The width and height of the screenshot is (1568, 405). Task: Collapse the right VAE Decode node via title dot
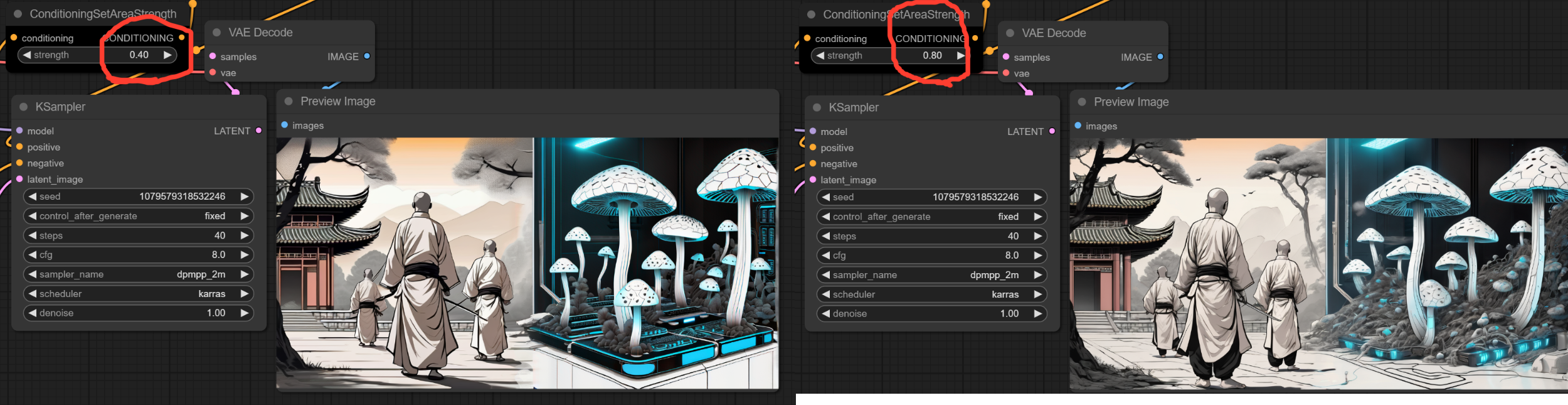pyautogui.click(x=1010, y=33)
